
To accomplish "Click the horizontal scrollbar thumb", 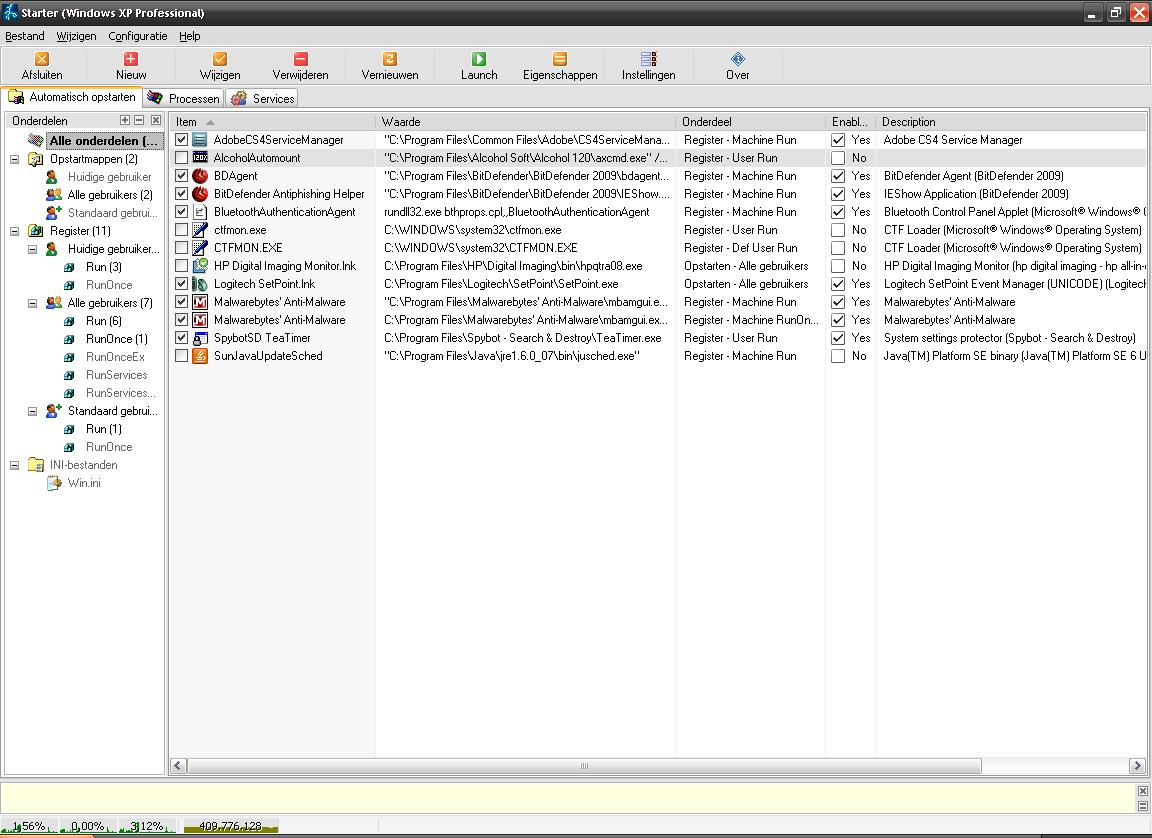I will click(584, 766).
